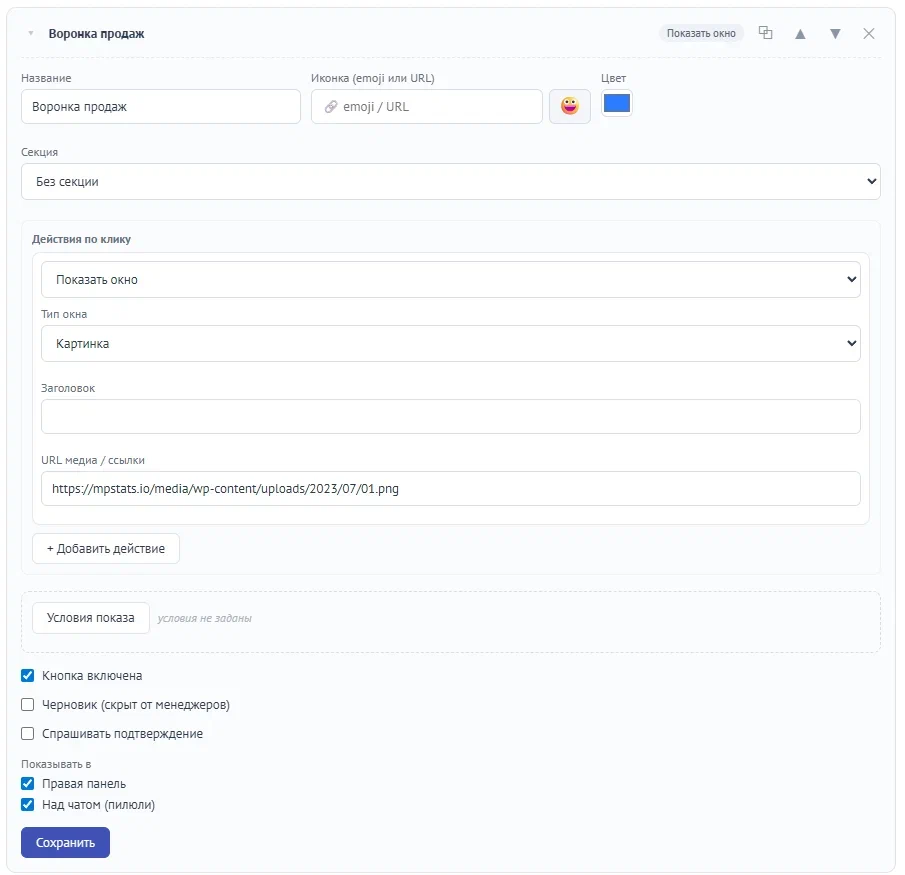
Task: Click the duplicate button icon in header
Action: [765, 33]
